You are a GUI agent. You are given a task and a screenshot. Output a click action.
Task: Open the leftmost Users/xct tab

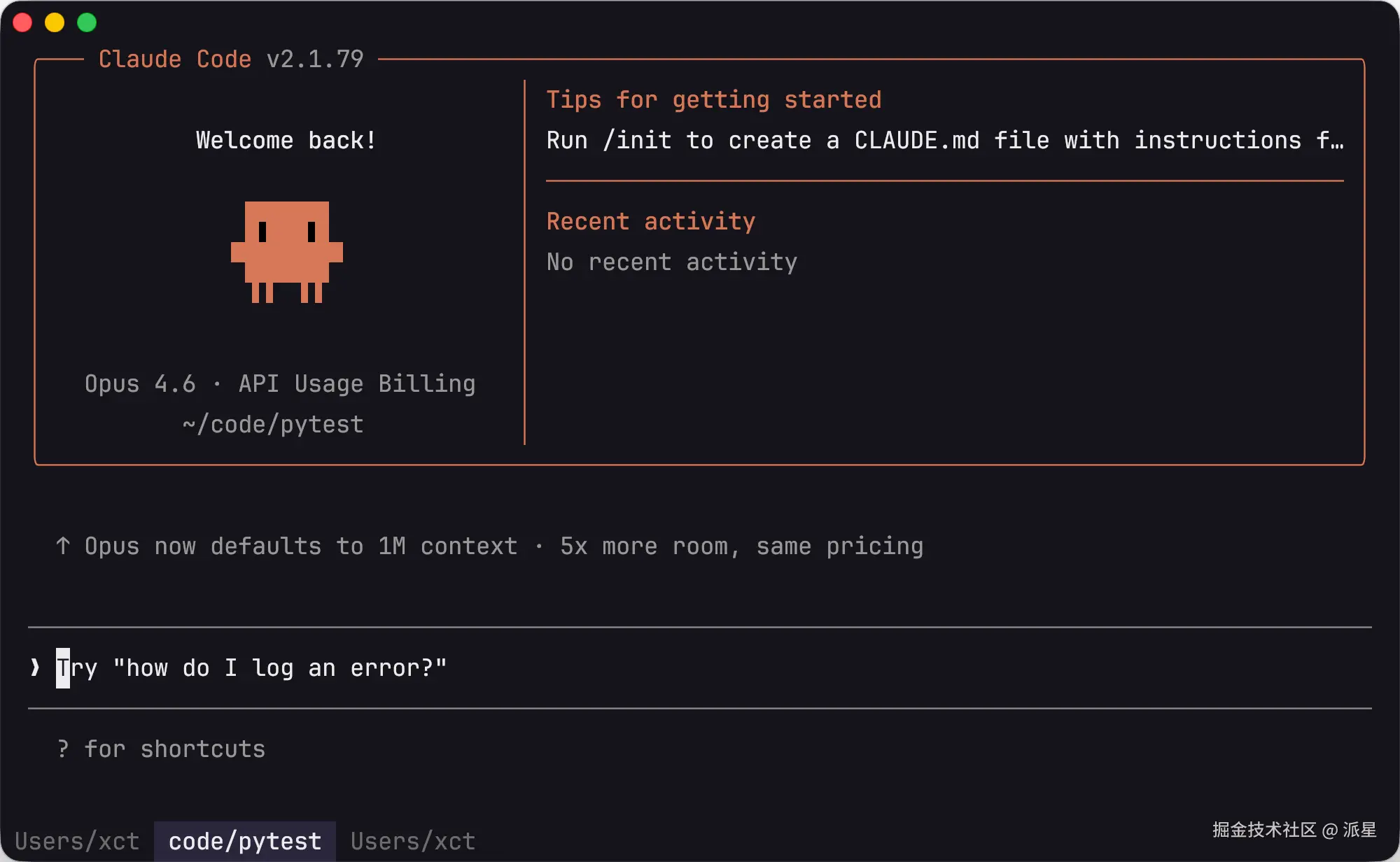point(77,841)
